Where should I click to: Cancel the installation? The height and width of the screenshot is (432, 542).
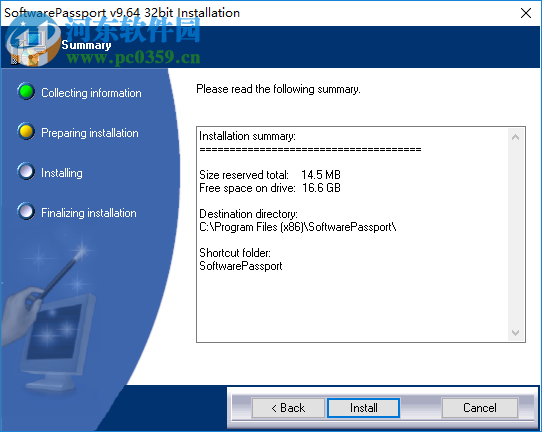coord(480,408)
